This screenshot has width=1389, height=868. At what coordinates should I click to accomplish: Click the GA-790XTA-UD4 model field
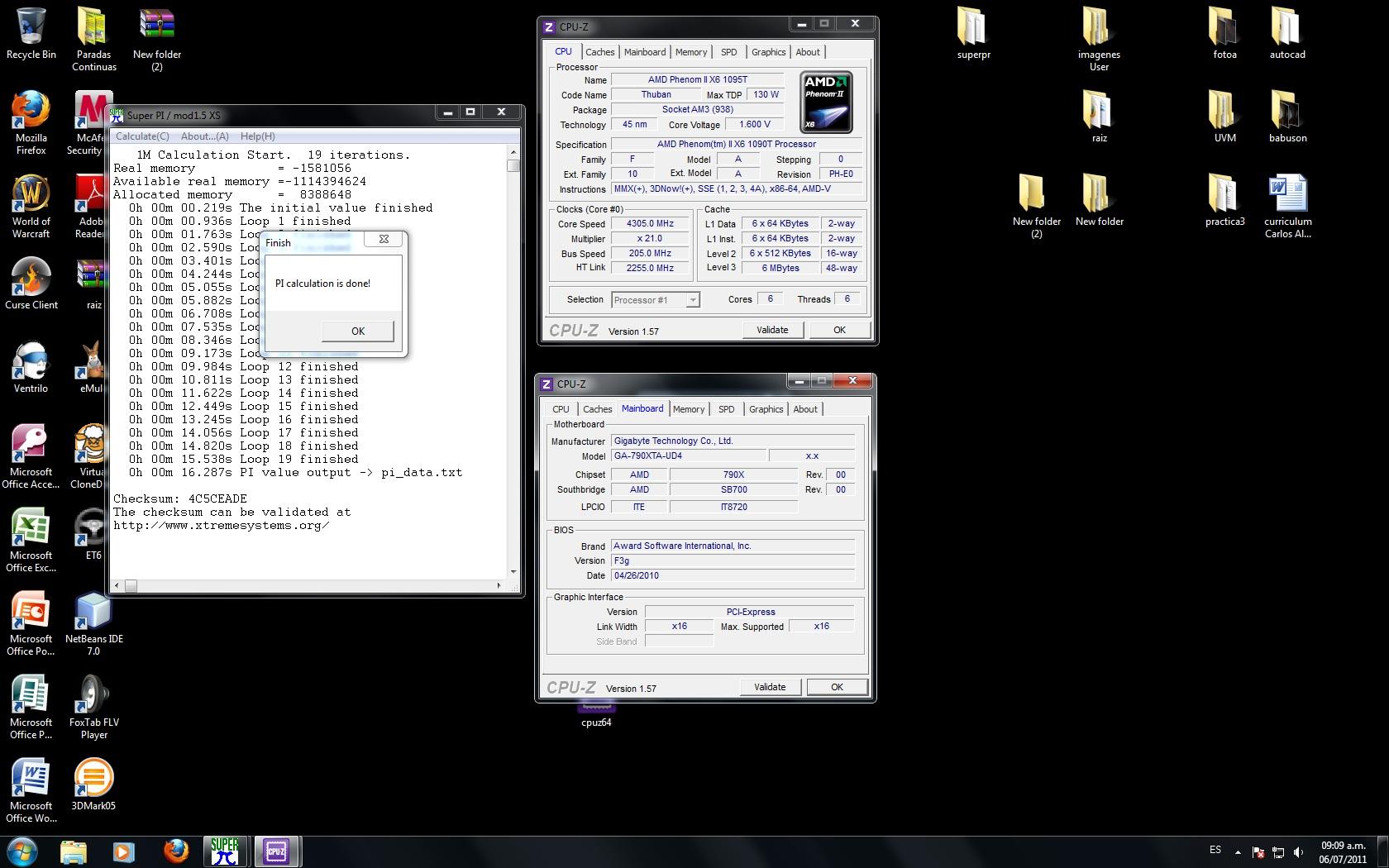(x=688, y=455)
